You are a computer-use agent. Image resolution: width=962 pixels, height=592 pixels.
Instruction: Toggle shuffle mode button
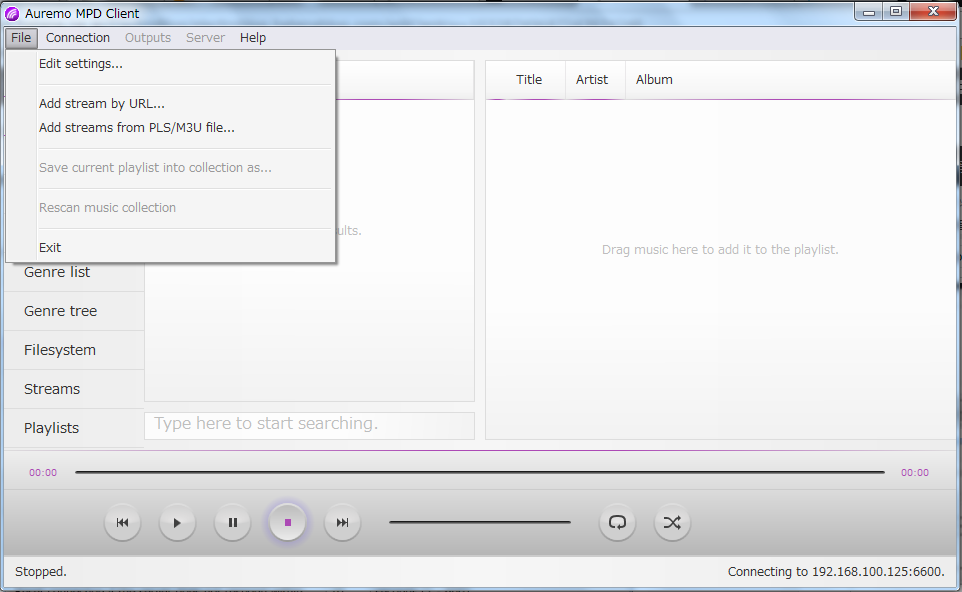(672, 523)
